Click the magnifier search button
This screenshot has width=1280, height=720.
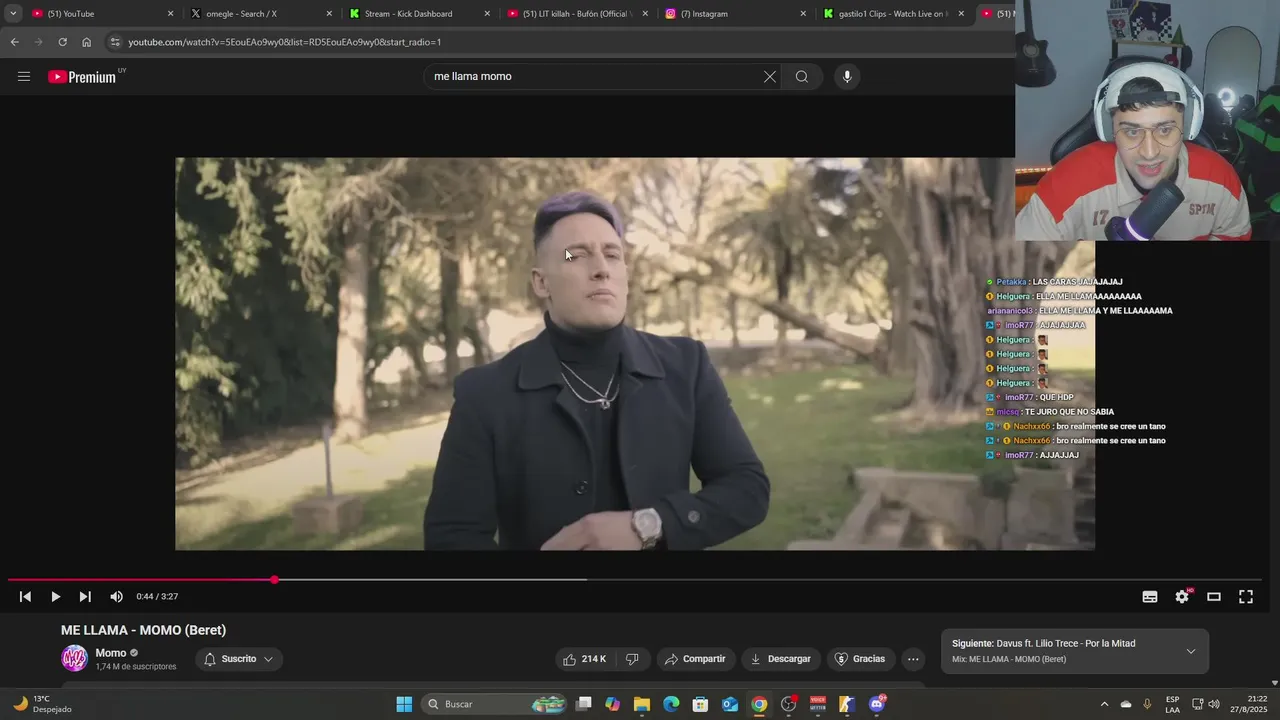pos(802,77)
